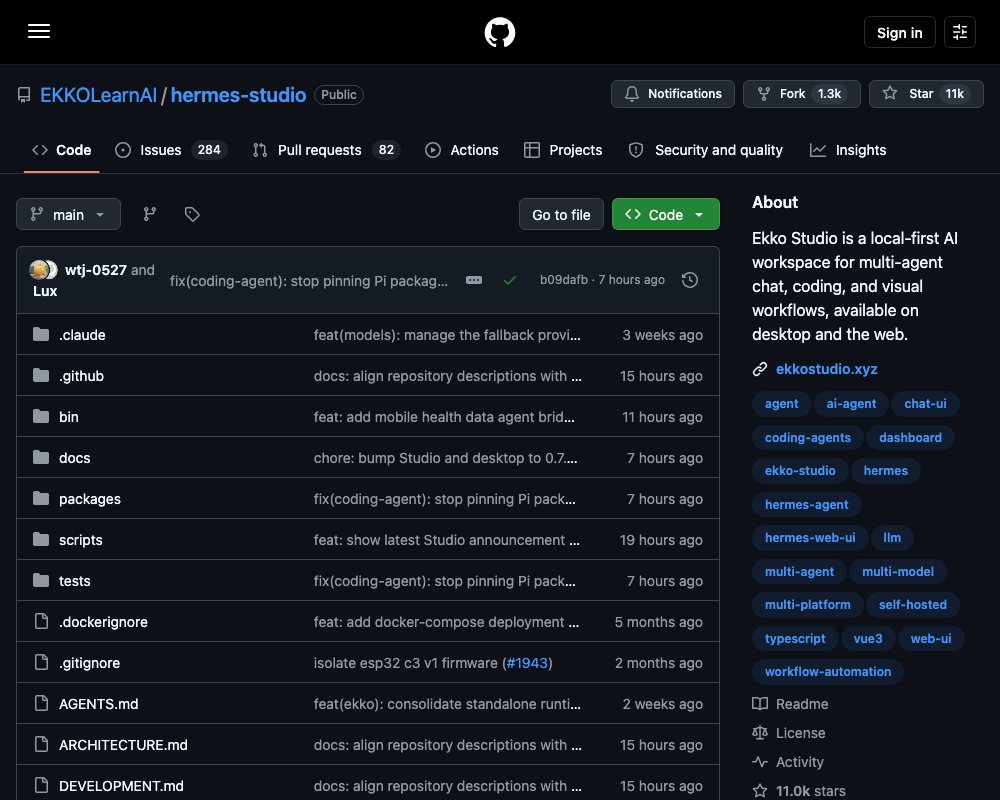
Task: Go to GitHub homepage via Octocat logo
Action: point(499,32)
